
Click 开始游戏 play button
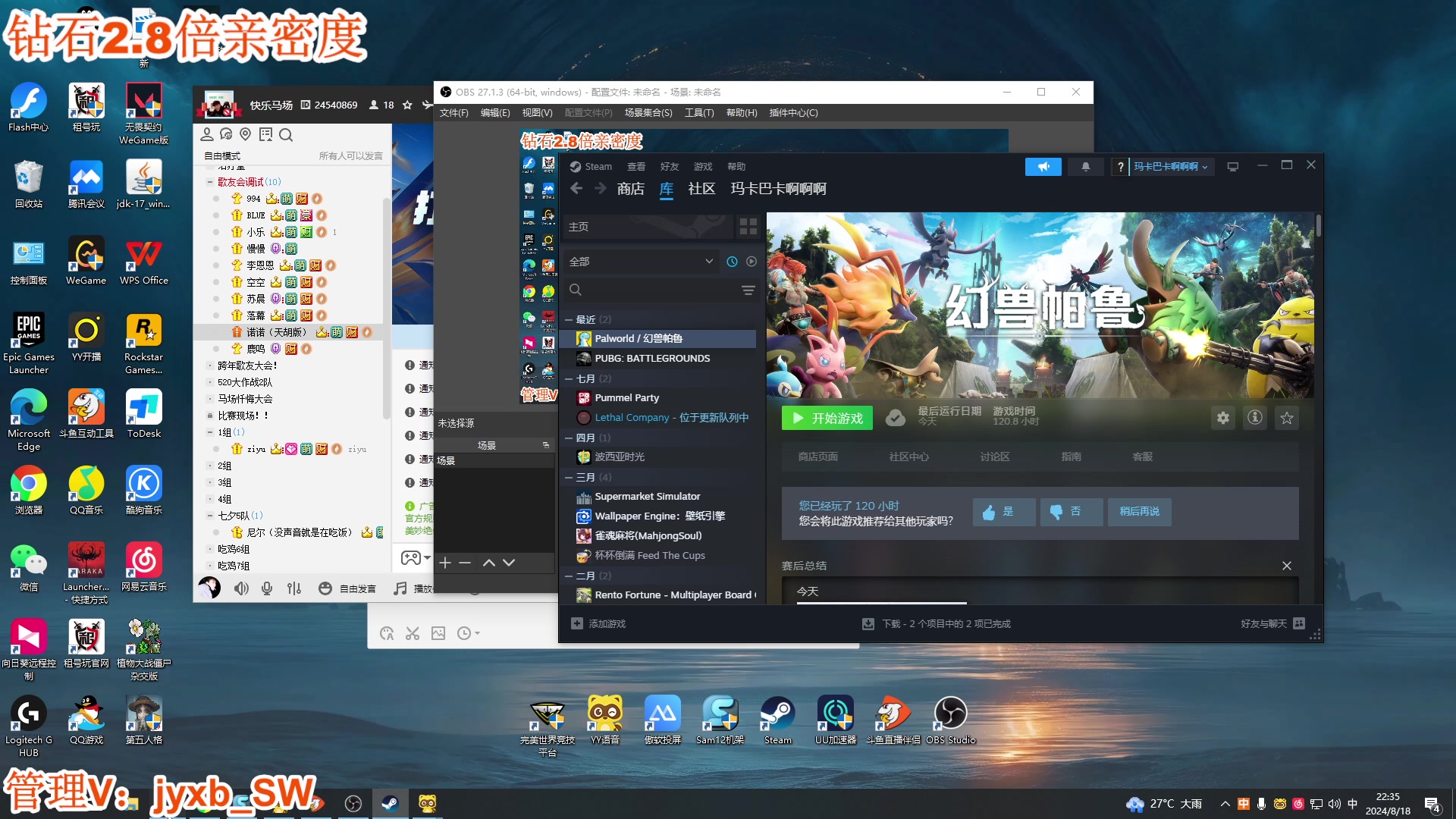[827, 418]
